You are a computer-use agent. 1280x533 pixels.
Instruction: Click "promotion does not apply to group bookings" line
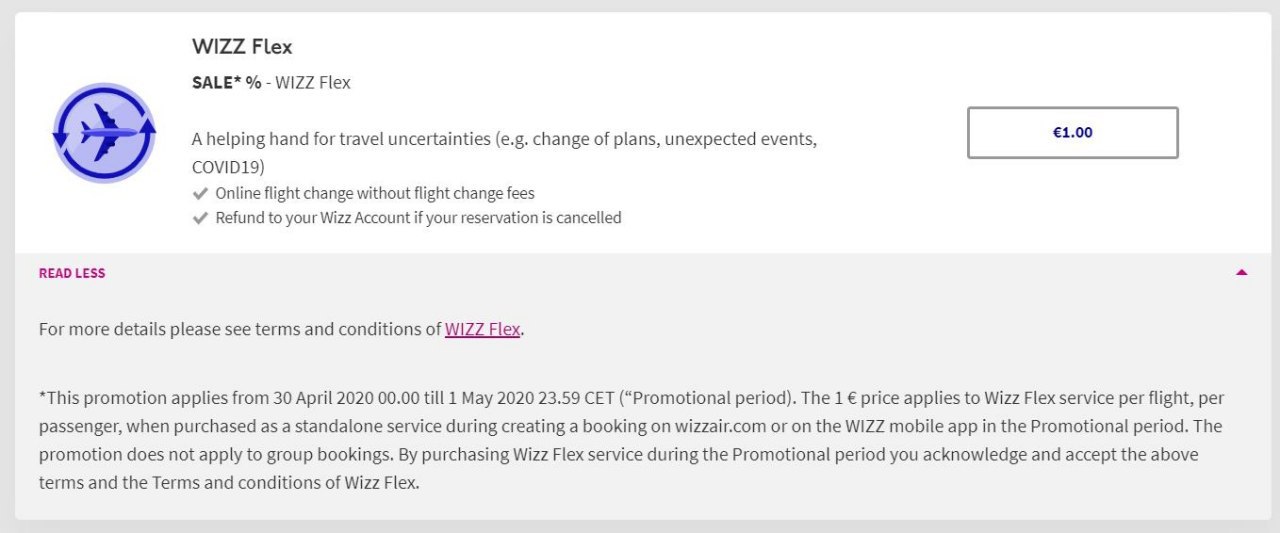(x=619, y=455)
